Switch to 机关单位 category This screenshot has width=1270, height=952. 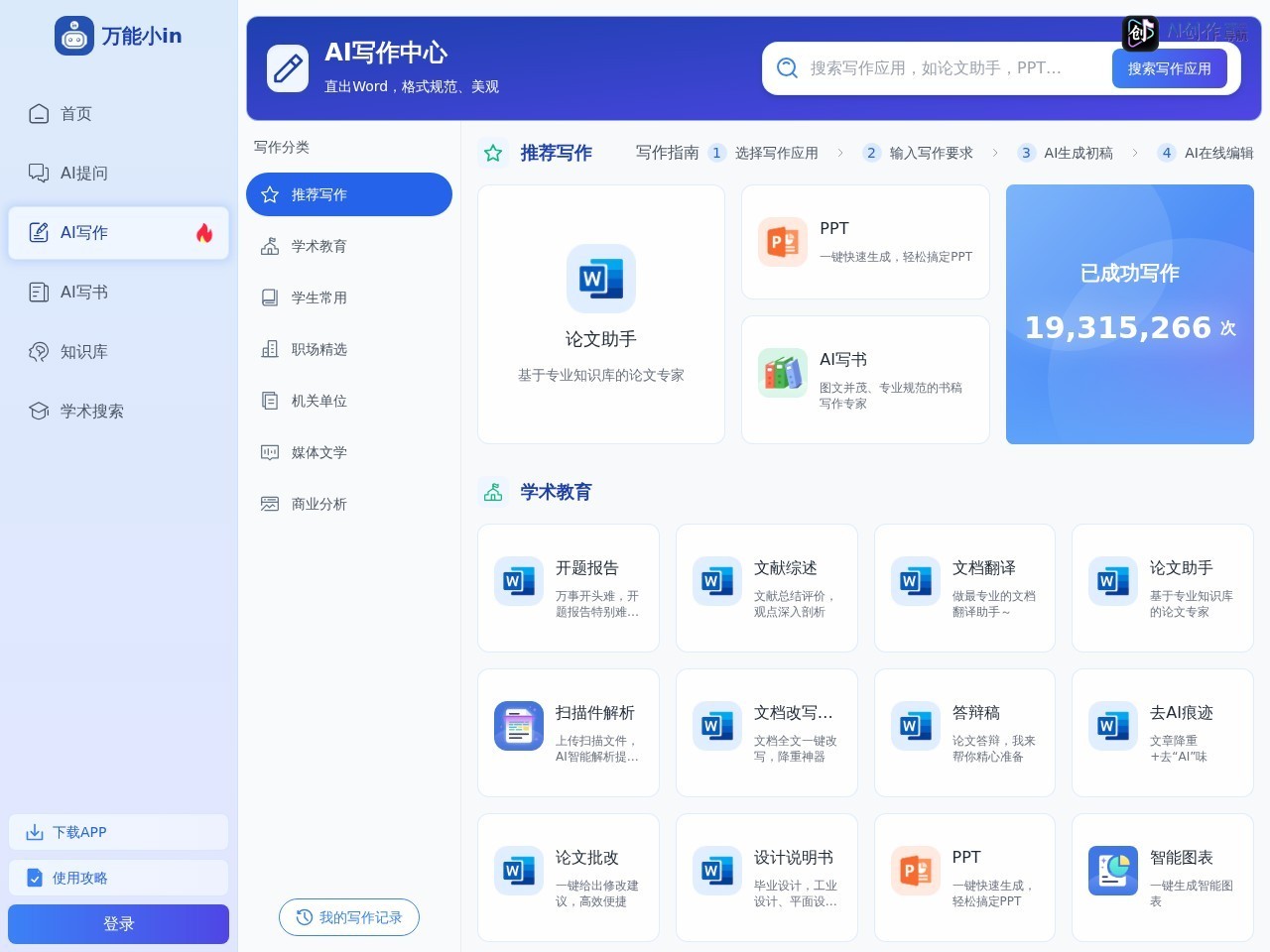[x=349, y=401]
